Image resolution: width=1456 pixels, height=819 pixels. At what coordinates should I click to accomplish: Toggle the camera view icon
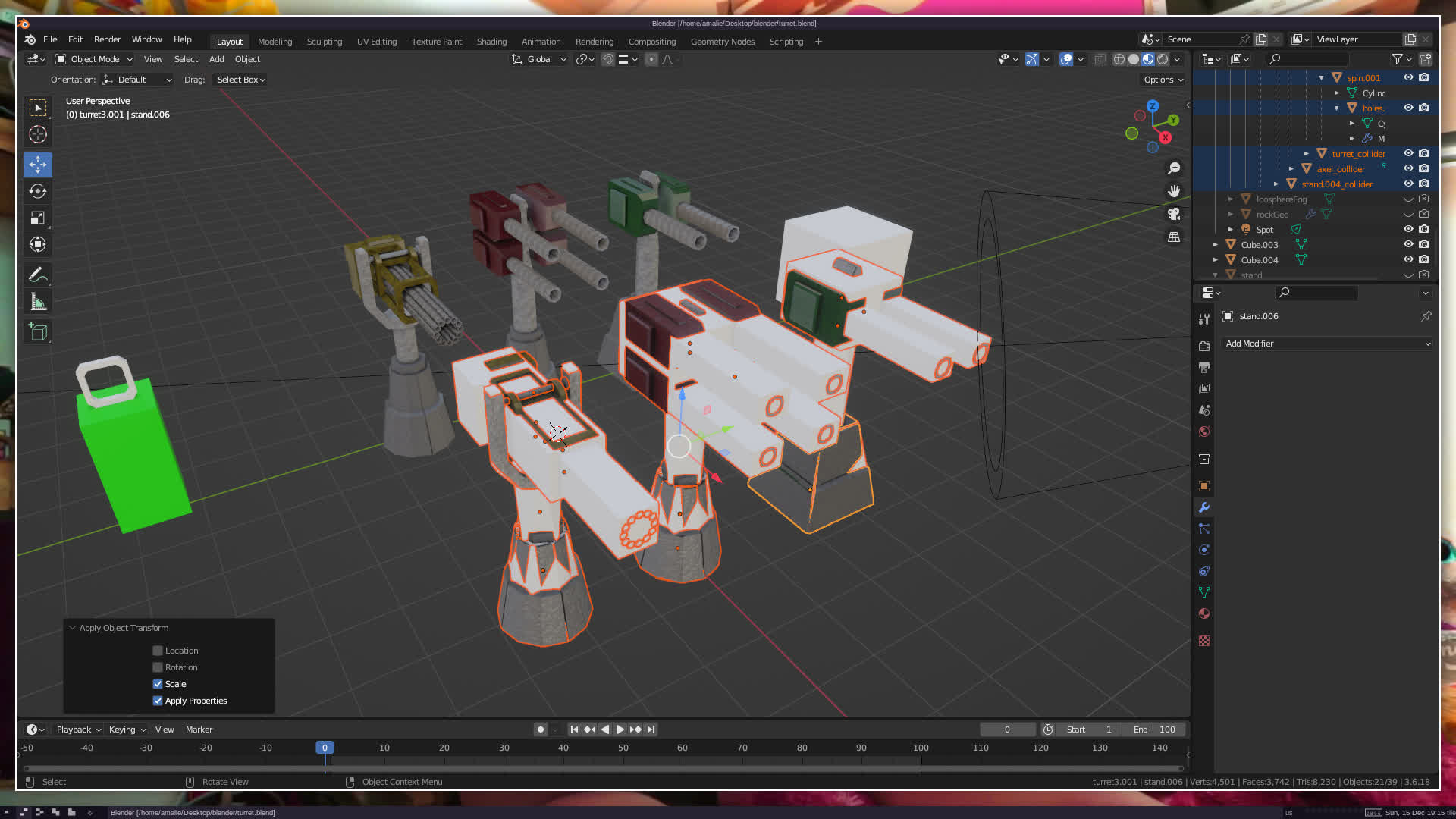pyautogui.click(x=1174, y=214)
